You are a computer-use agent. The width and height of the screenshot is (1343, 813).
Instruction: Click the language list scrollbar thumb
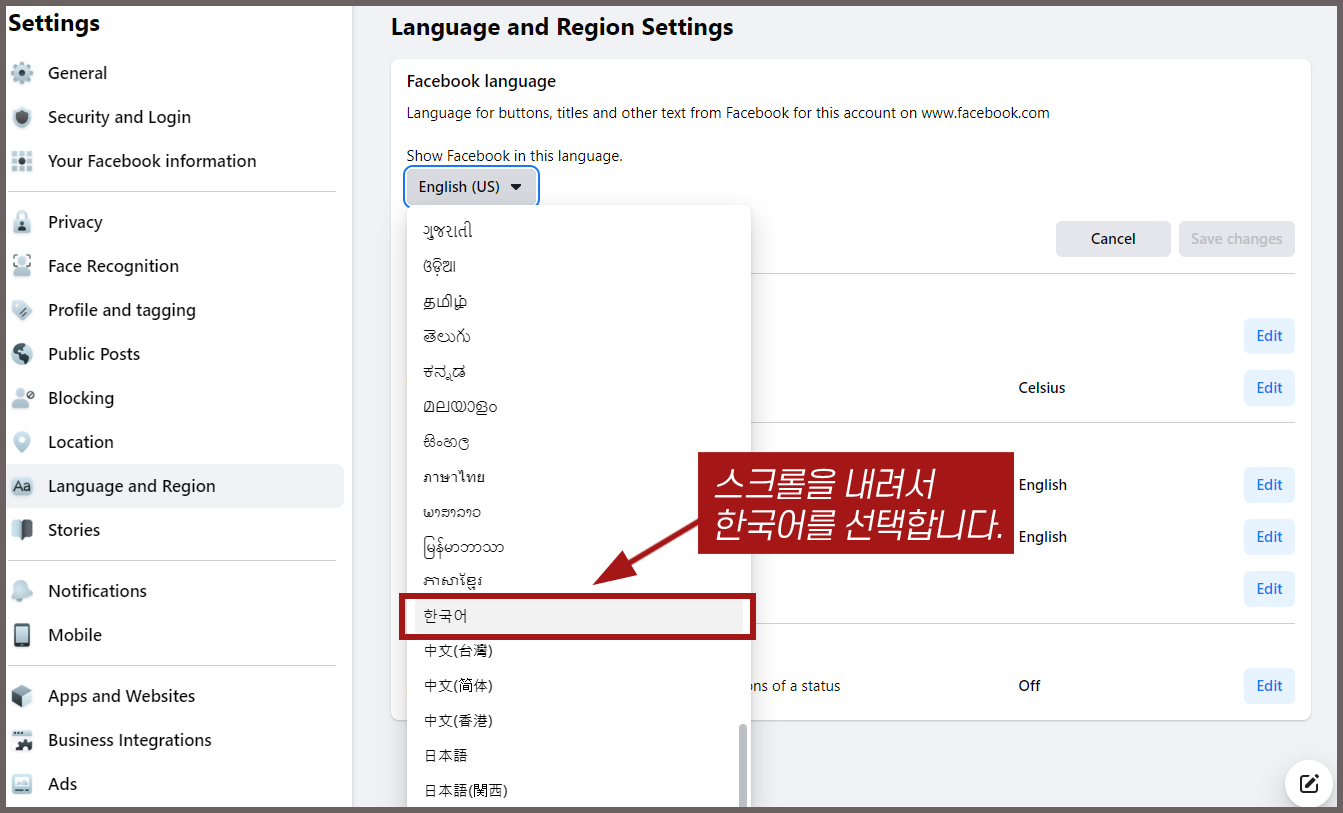743,766
